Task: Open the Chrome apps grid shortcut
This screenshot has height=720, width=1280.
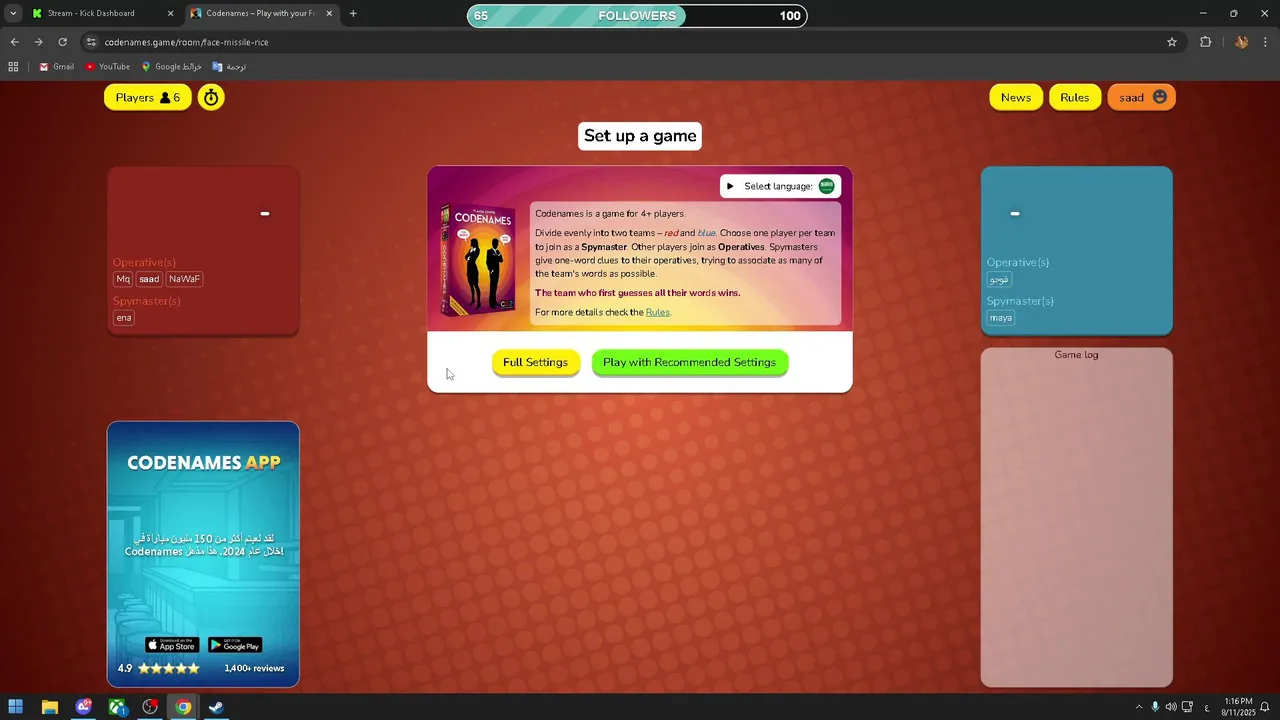Action: click(x=13, y=67)
